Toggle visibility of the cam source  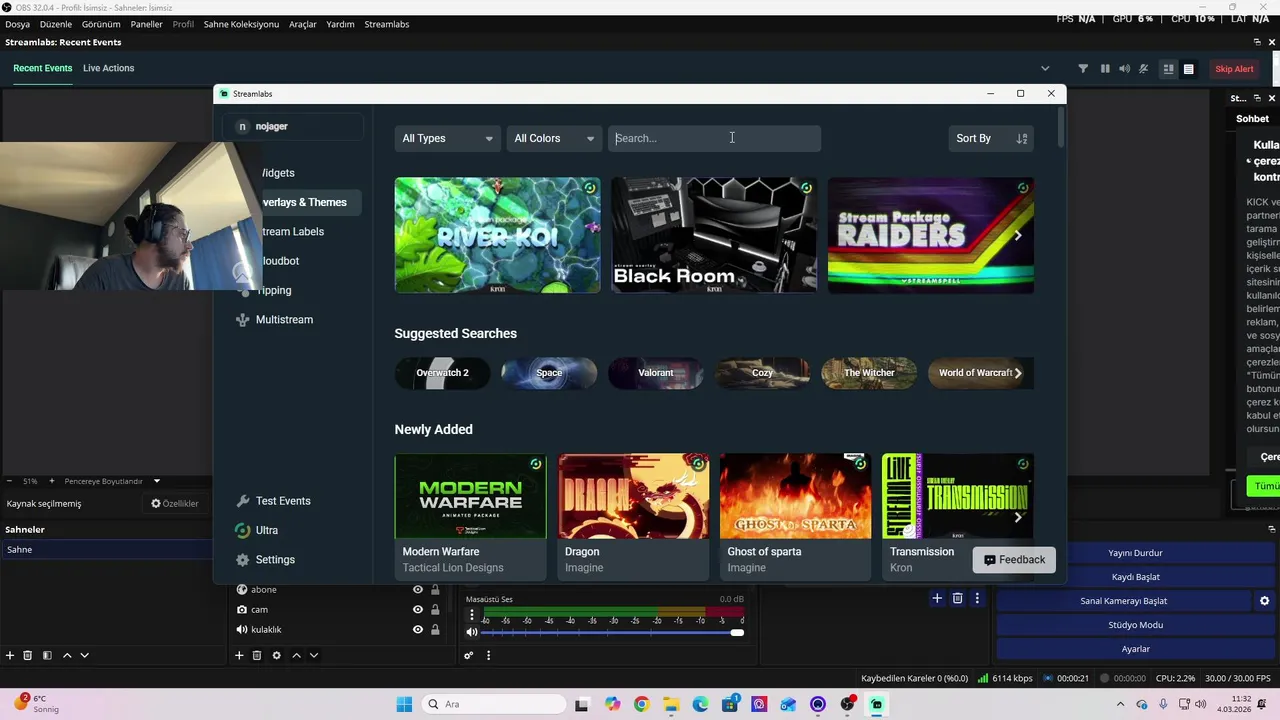(418, 610)
